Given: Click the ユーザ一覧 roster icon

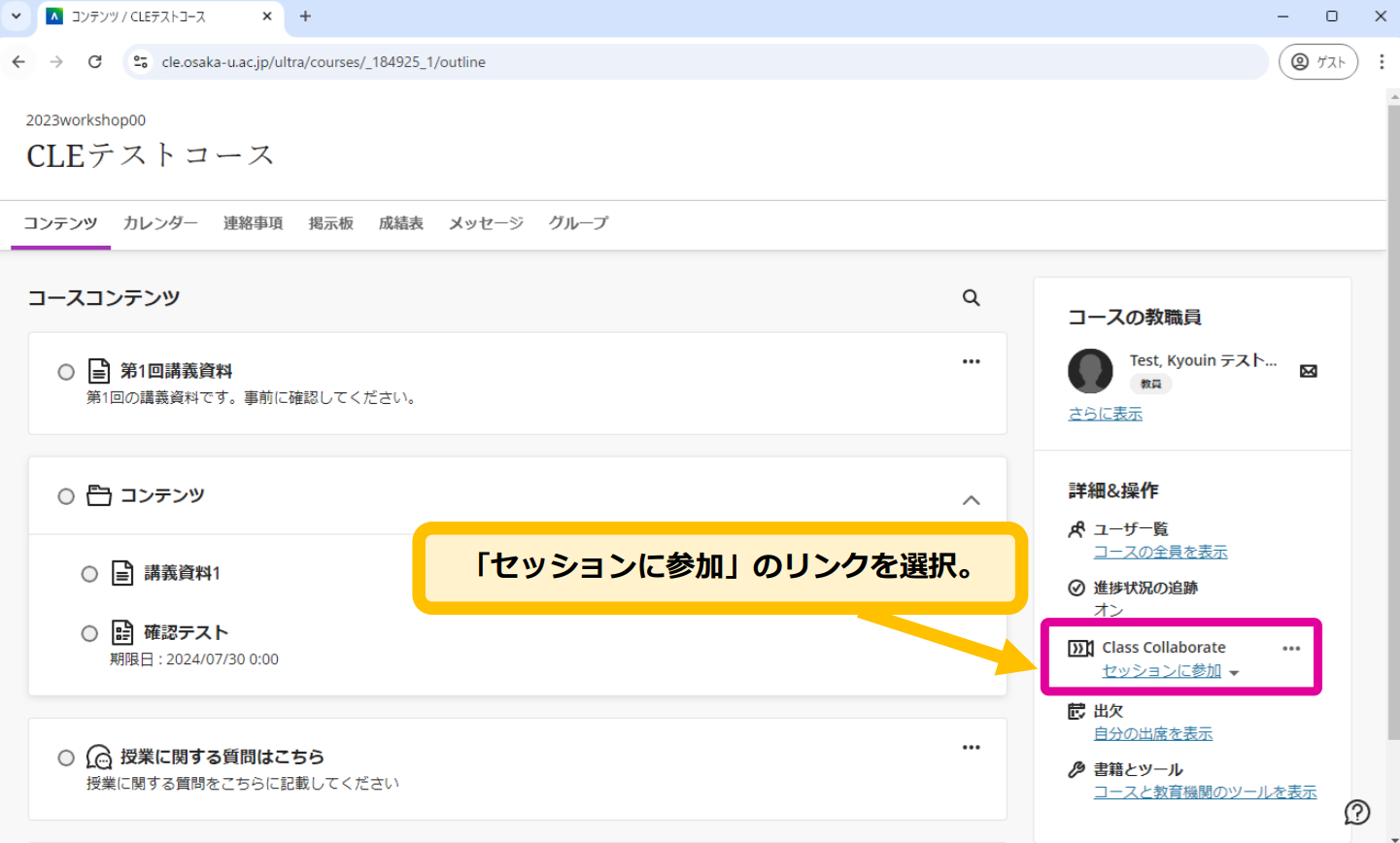Looking at the screenshot, I should pos(1076,529).
